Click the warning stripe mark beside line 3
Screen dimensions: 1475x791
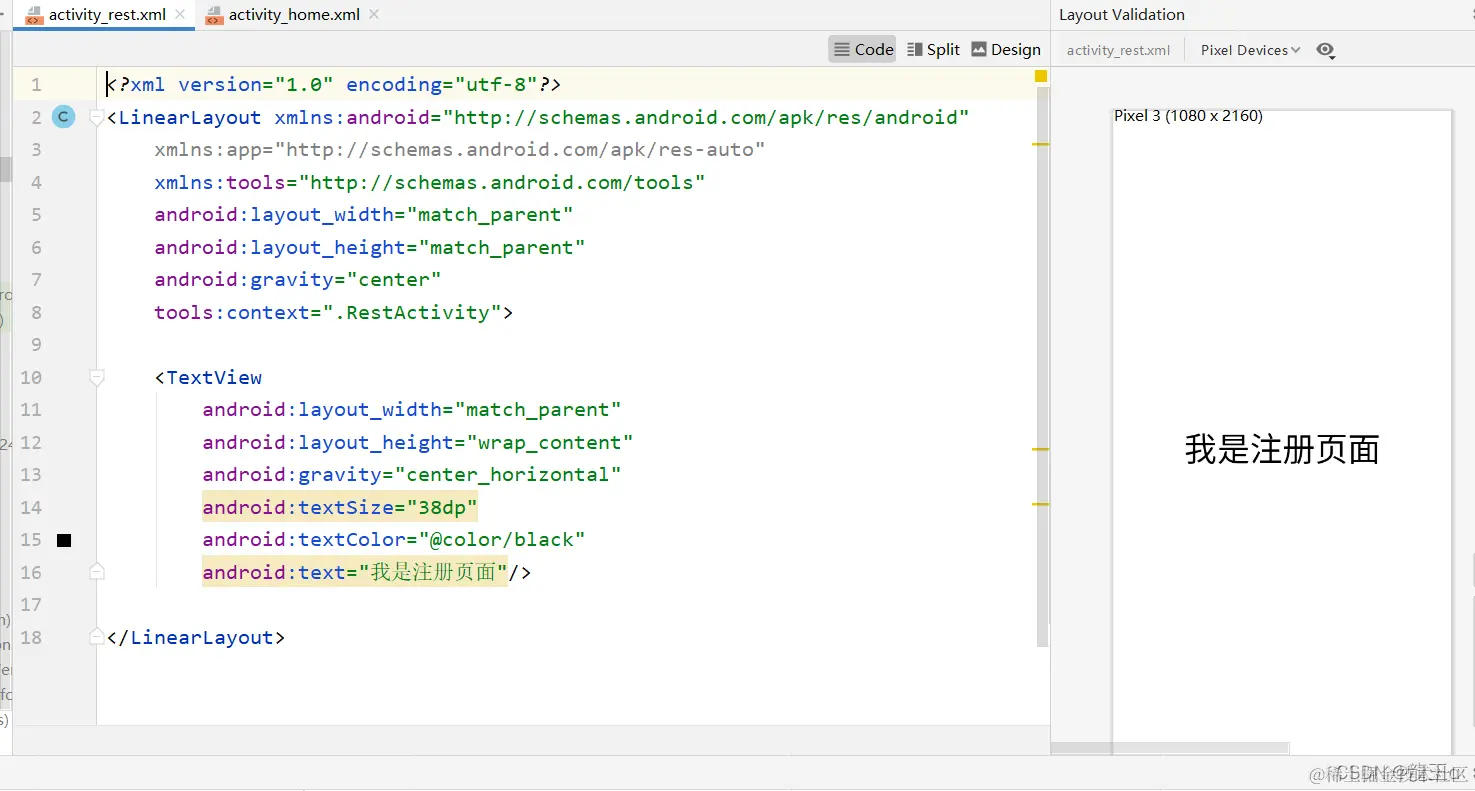coord(1041,145)
